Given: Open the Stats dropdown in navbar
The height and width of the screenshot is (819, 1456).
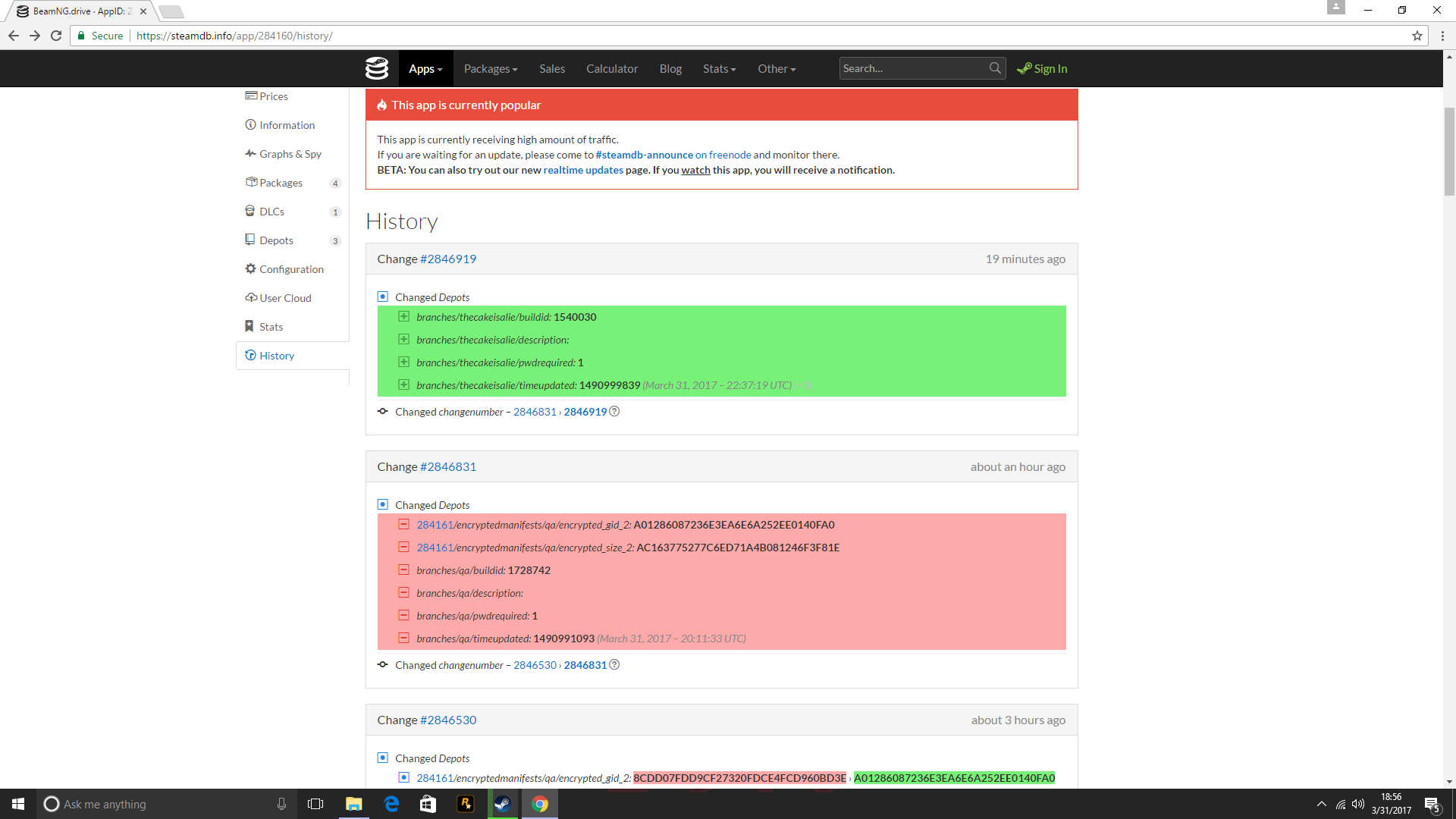Looking at the screenshot, I should click(719, 68).
